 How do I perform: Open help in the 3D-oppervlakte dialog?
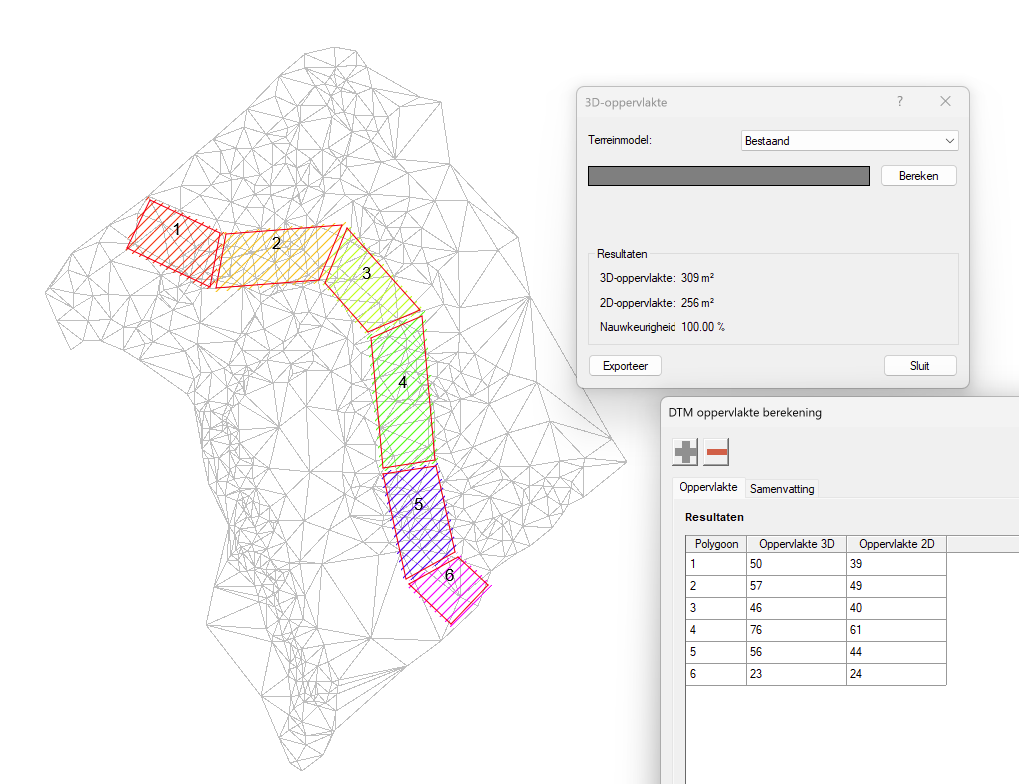[x=899, y=101]
